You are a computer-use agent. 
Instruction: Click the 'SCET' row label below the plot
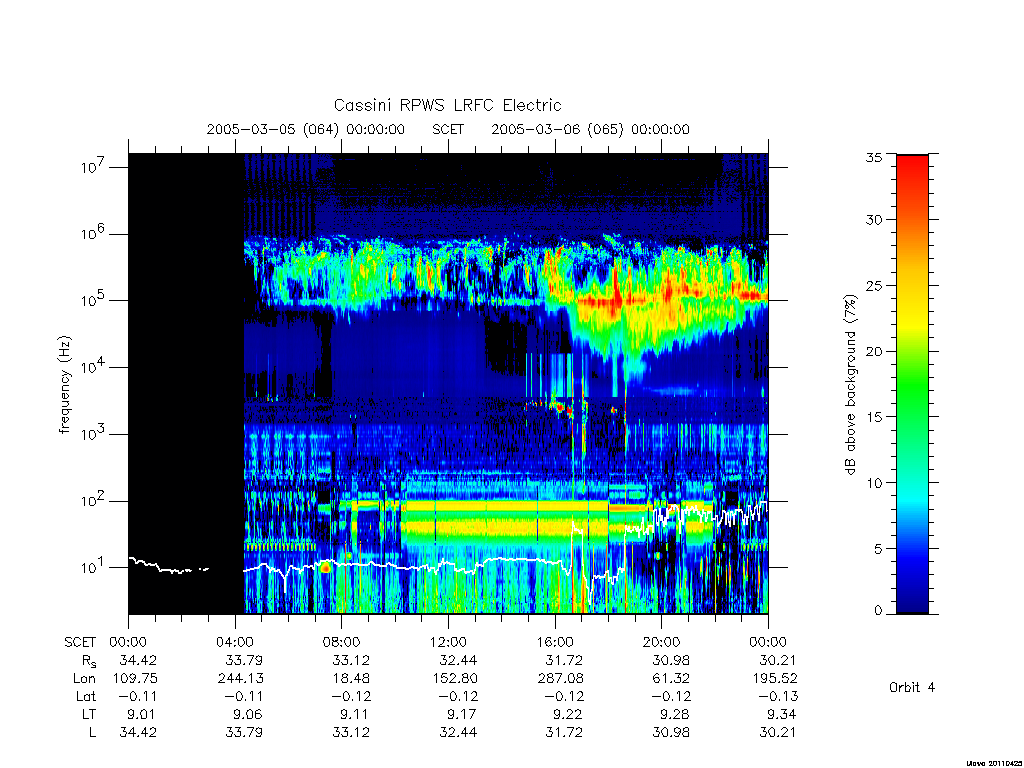[80, 642]
